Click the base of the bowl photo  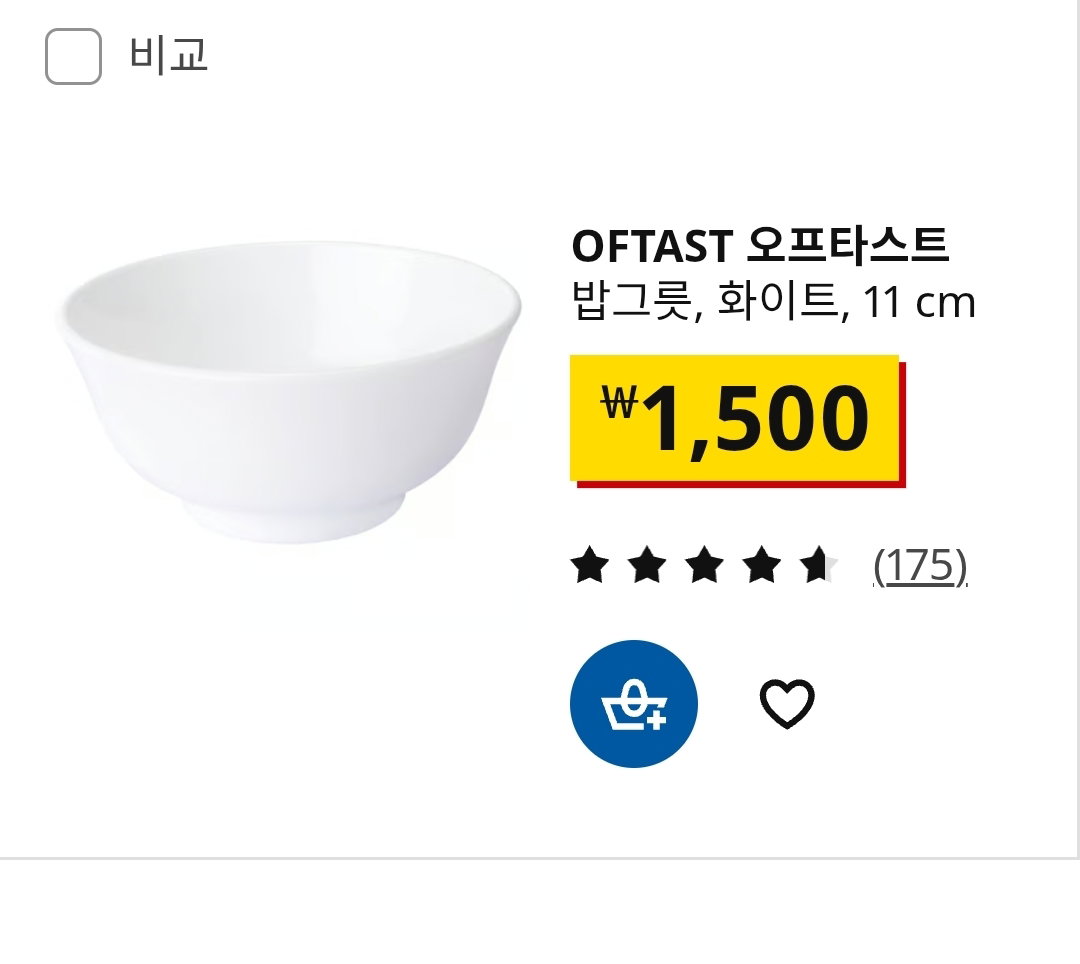(293, 518)
